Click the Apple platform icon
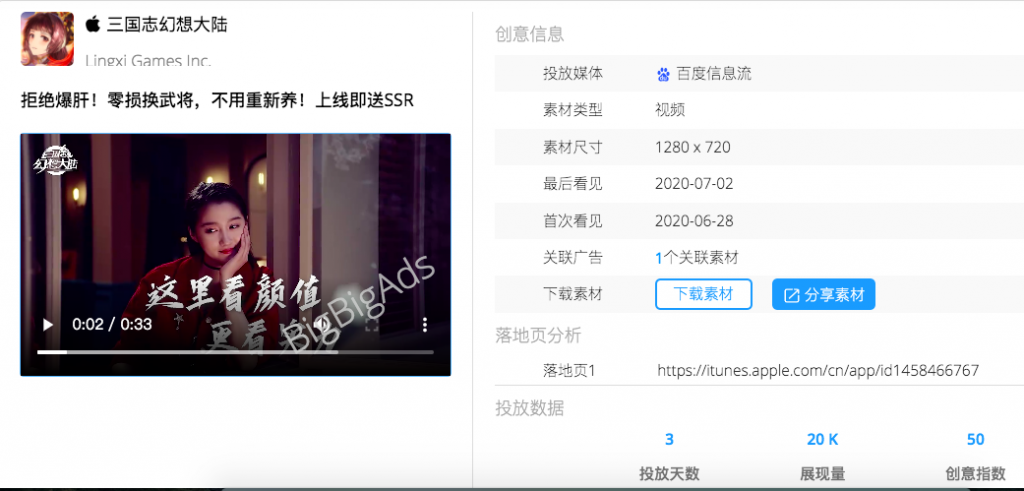The height and width of the screenshot is (491, 1024). pyautogui.click(x=93, y=25)
